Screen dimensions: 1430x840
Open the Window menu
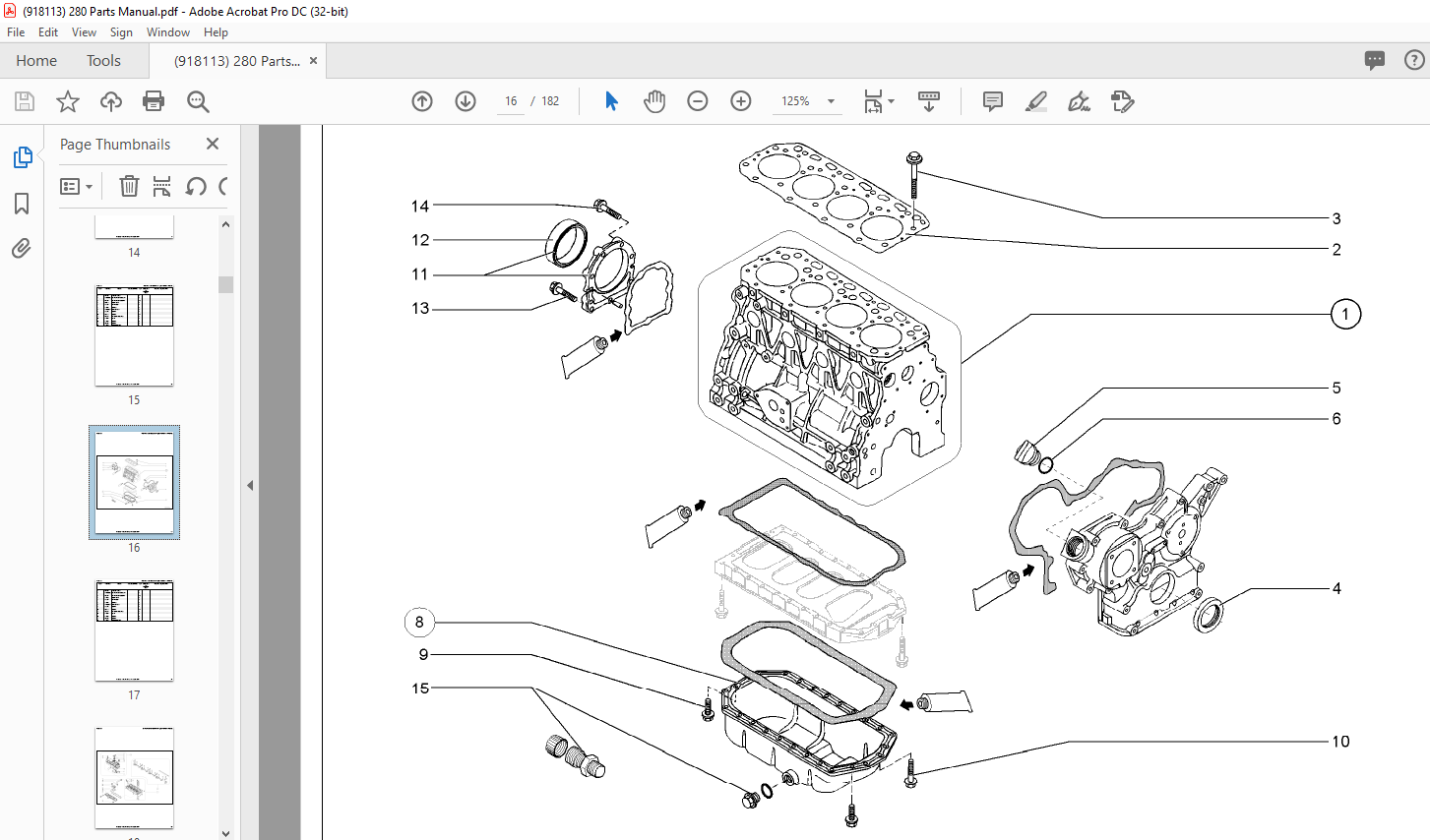168,32
